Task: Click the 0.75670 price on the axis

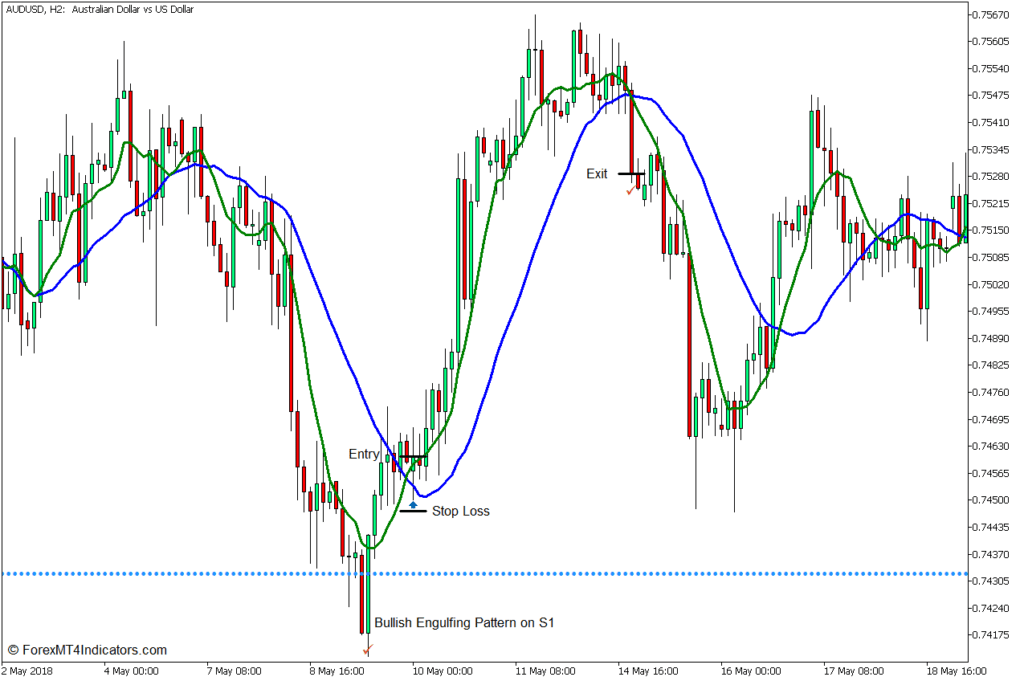Action: pos(990,15)
